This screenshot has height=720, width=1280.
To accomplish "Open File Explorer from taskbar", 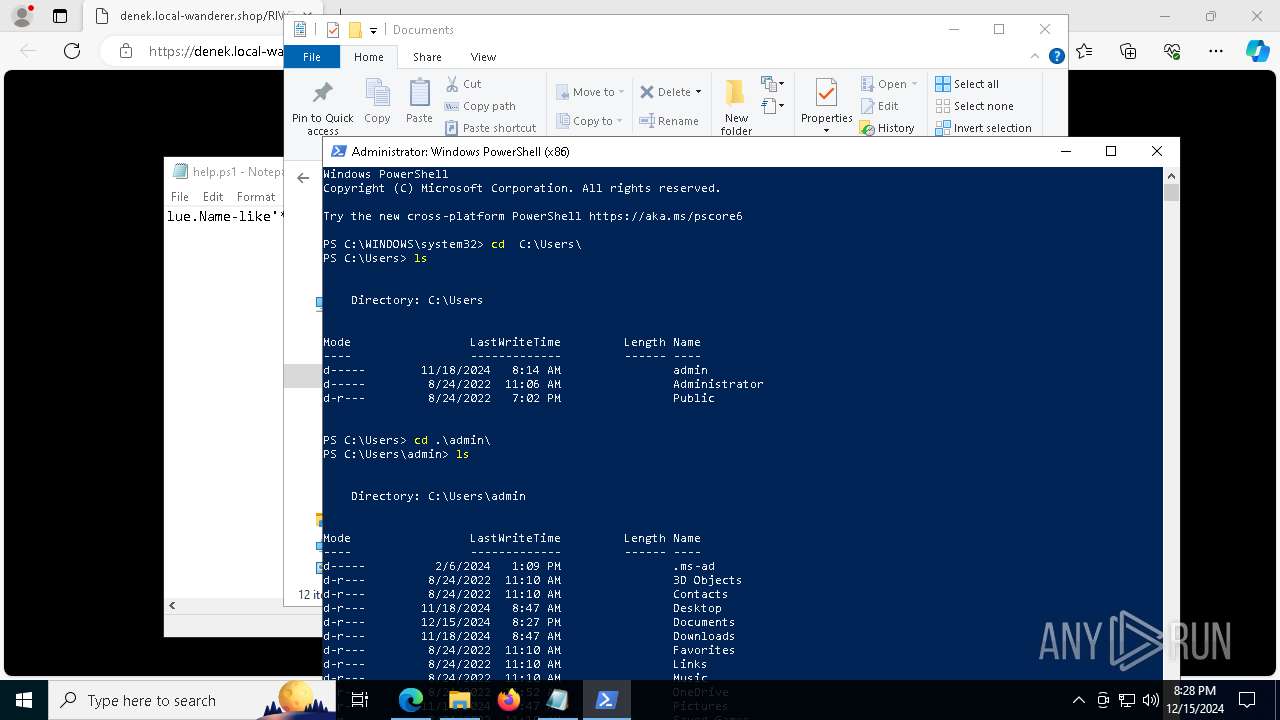I will pos(460,700).
